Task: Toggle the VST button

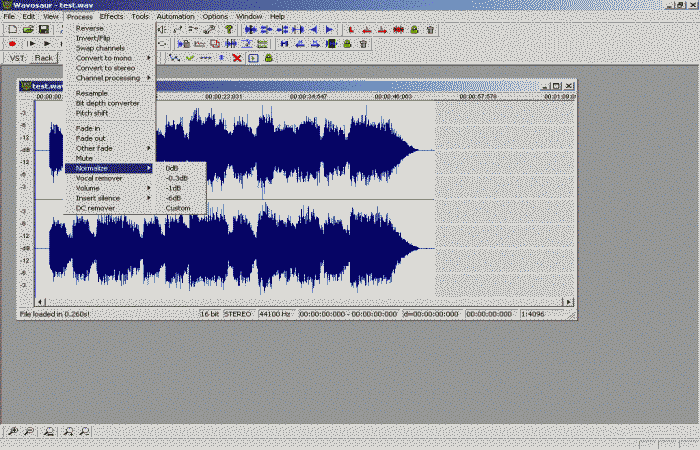Action: 17,58
